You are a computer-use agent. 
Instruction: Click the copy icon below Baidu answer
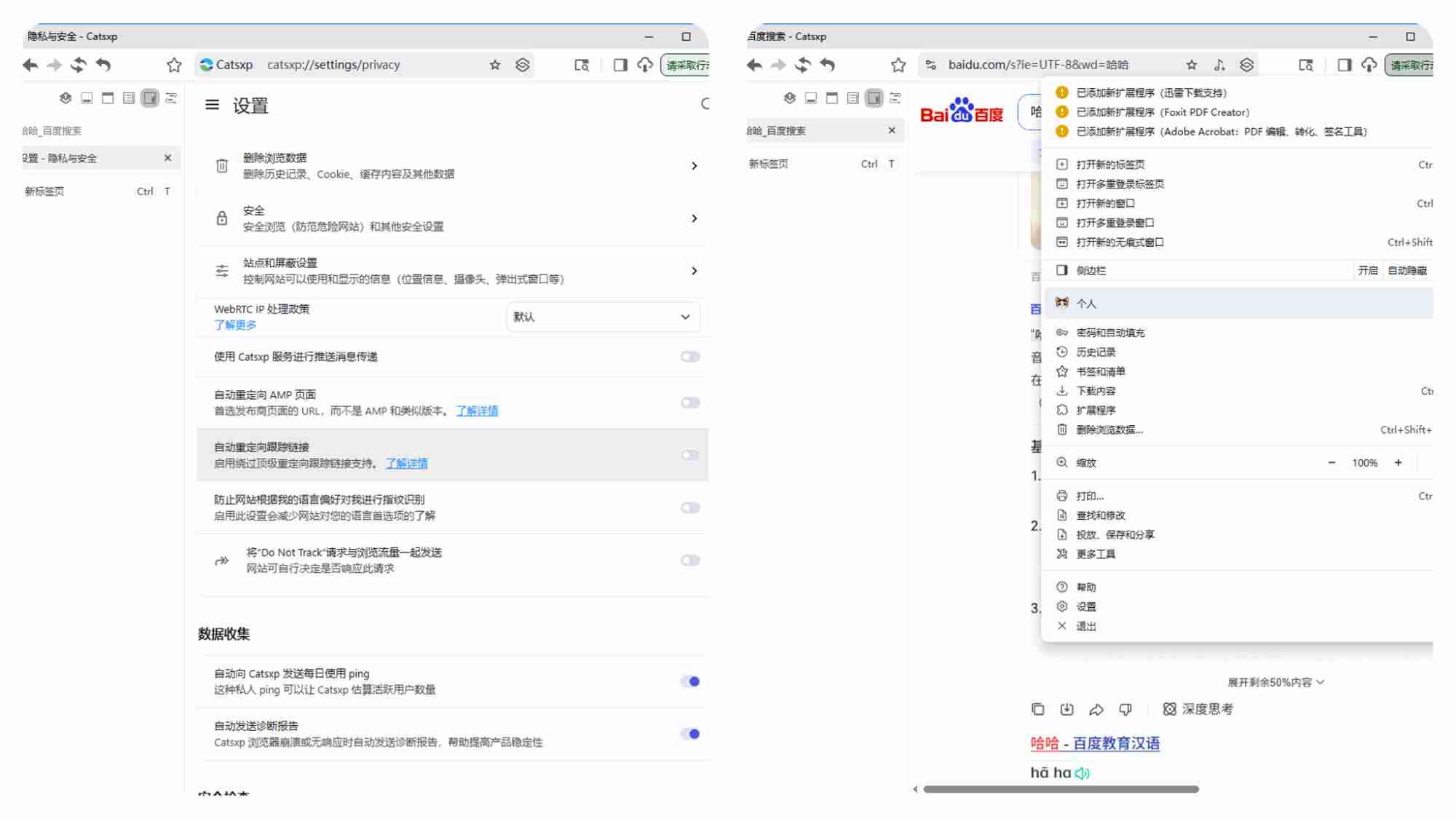coord(1038,709)
